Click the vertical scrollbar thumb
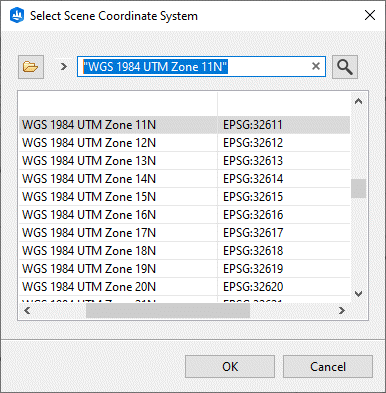Screen dimensions: 386x393 (358, 188)
